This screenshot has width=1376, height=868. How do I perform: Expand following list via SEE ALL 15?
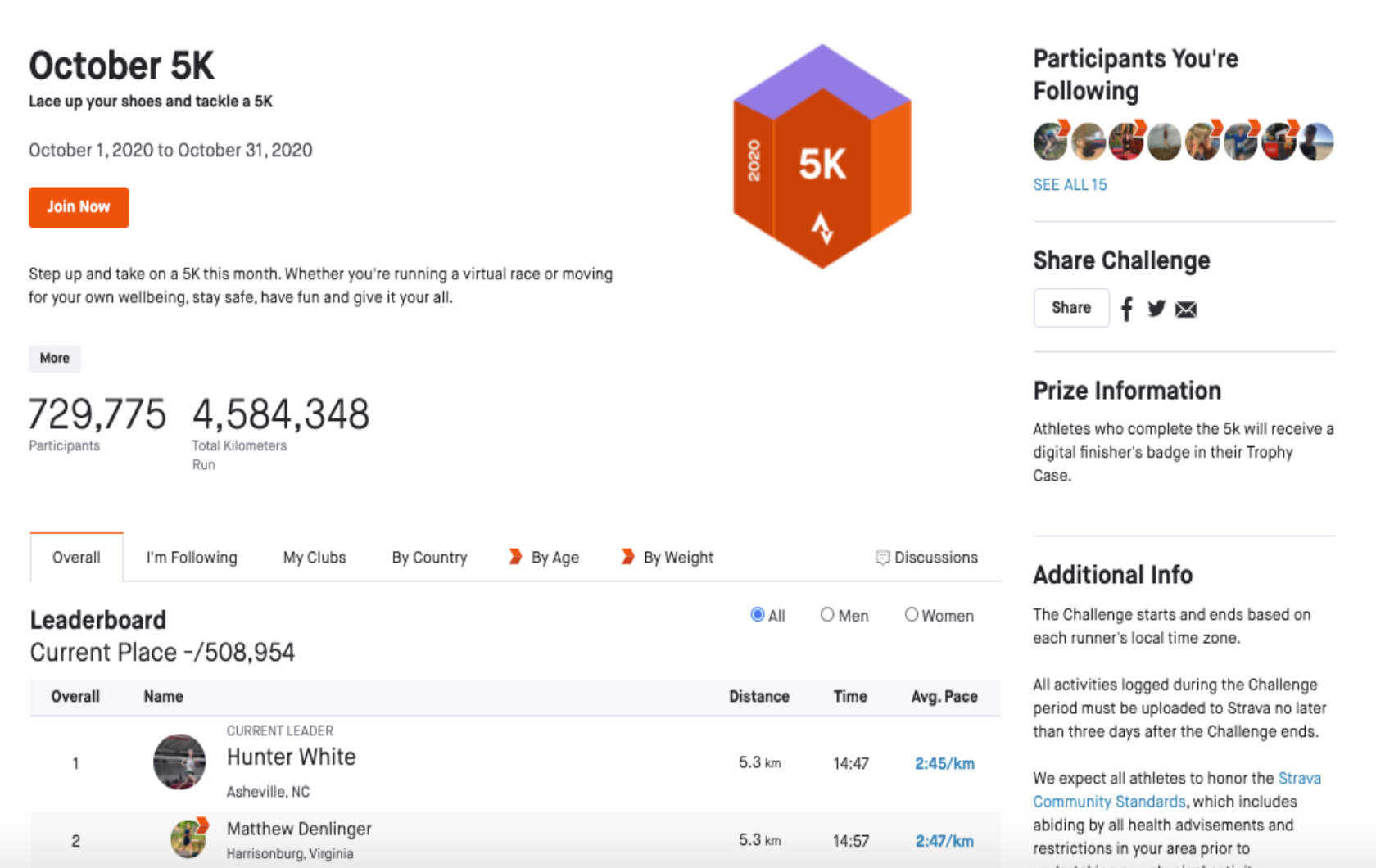(1070, 185)
